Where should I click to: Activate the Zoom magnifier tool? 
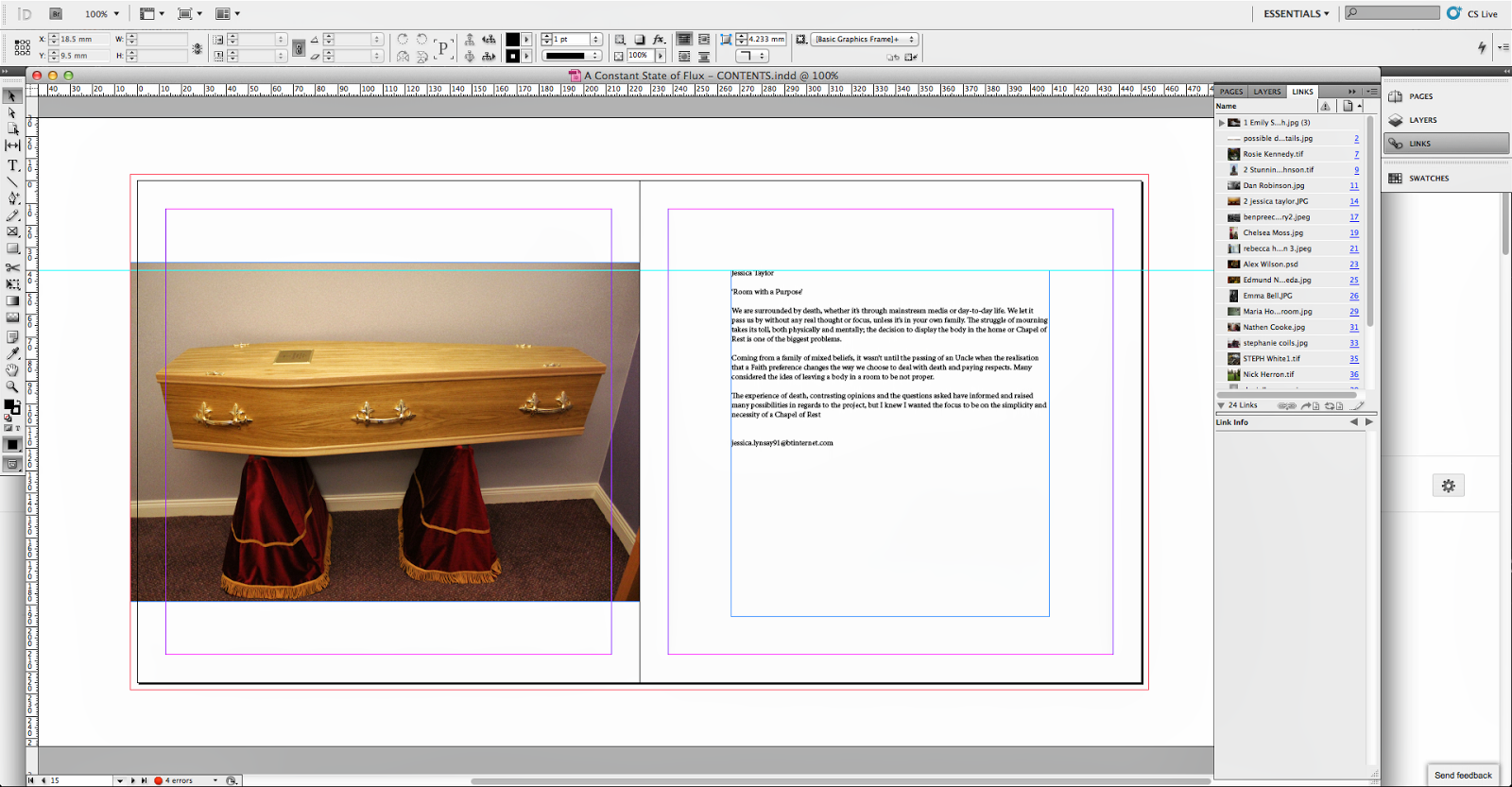(x=12, y=386)
